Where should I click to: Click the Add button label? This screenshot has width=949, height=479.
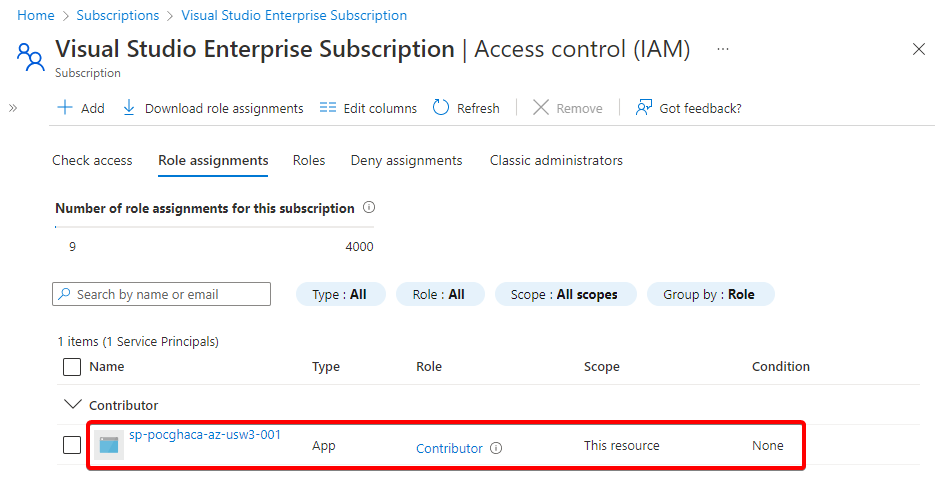(x=93, y=108)
